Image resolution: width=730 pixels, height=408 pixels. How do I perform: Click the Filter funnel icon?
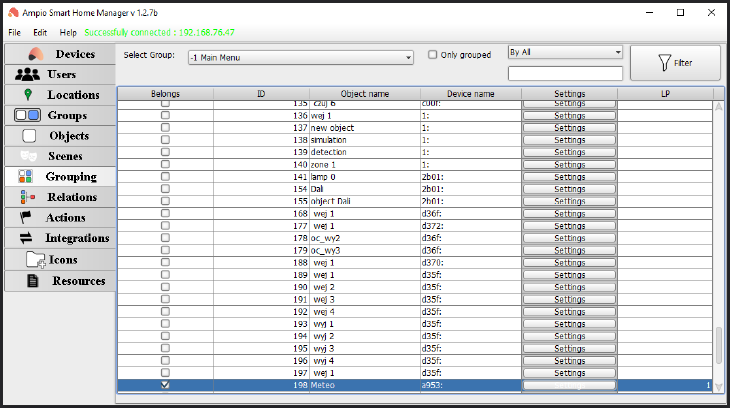click(664, 63)
